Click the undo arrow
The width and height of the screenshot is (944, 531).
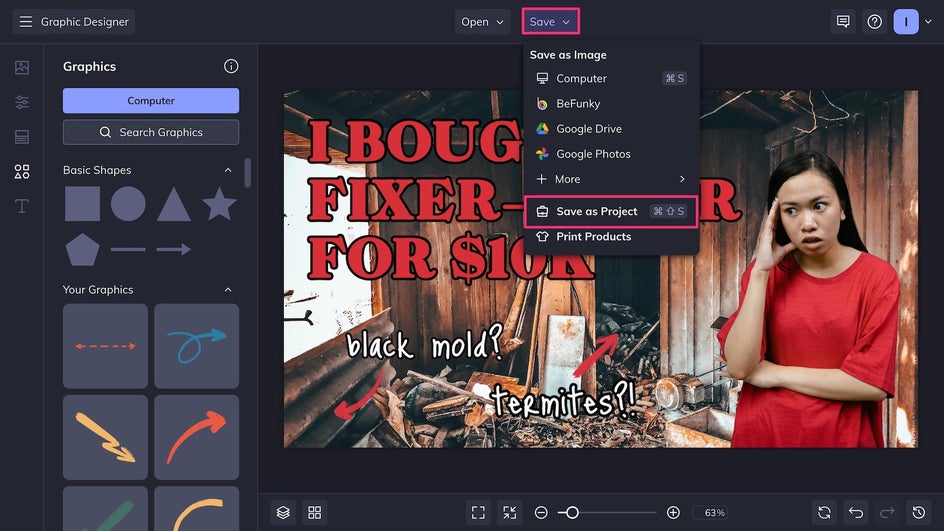pos(856,512)
